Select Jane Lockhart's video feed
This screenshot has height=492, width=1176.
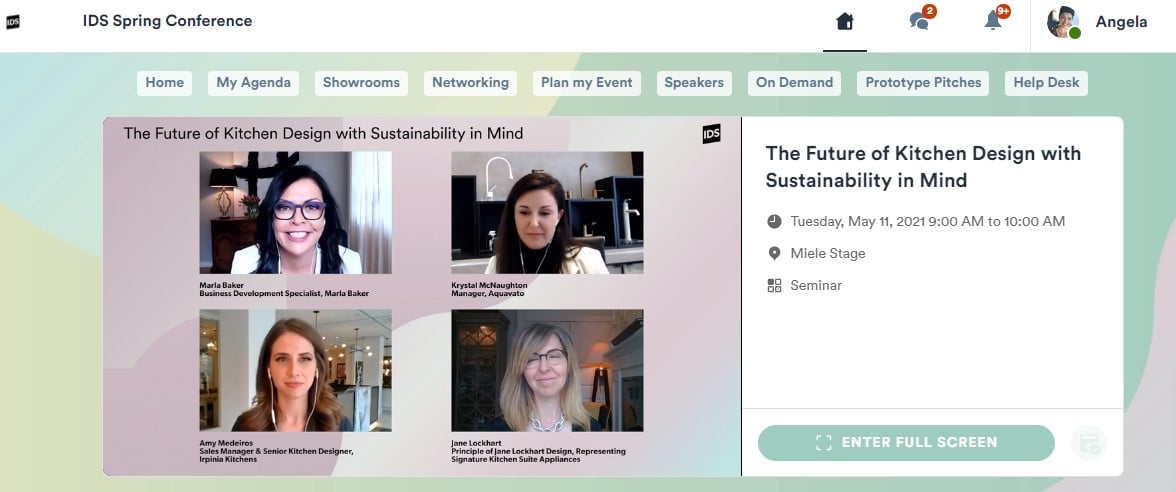[x=548, y=370]
